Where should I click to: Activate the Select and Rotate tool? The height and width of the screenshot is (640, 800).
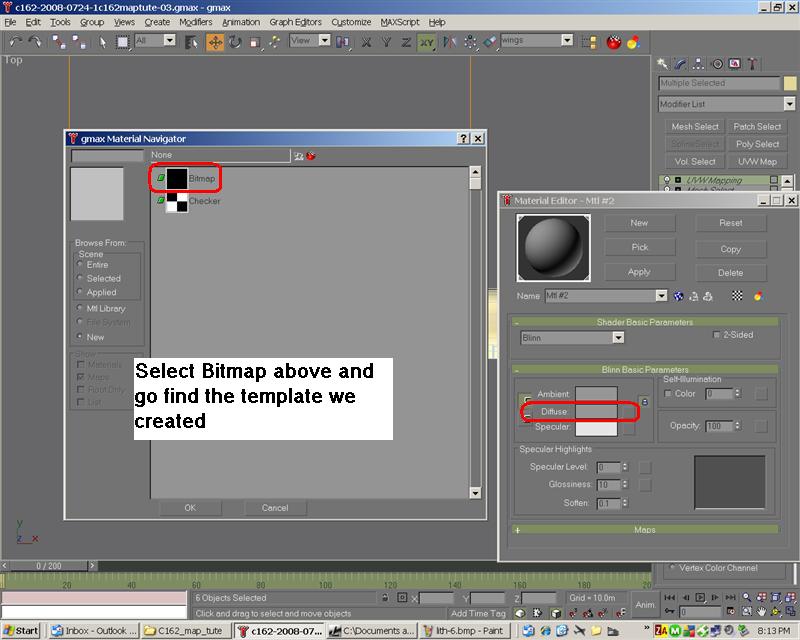pyautogui.click(x=235, y=42)
